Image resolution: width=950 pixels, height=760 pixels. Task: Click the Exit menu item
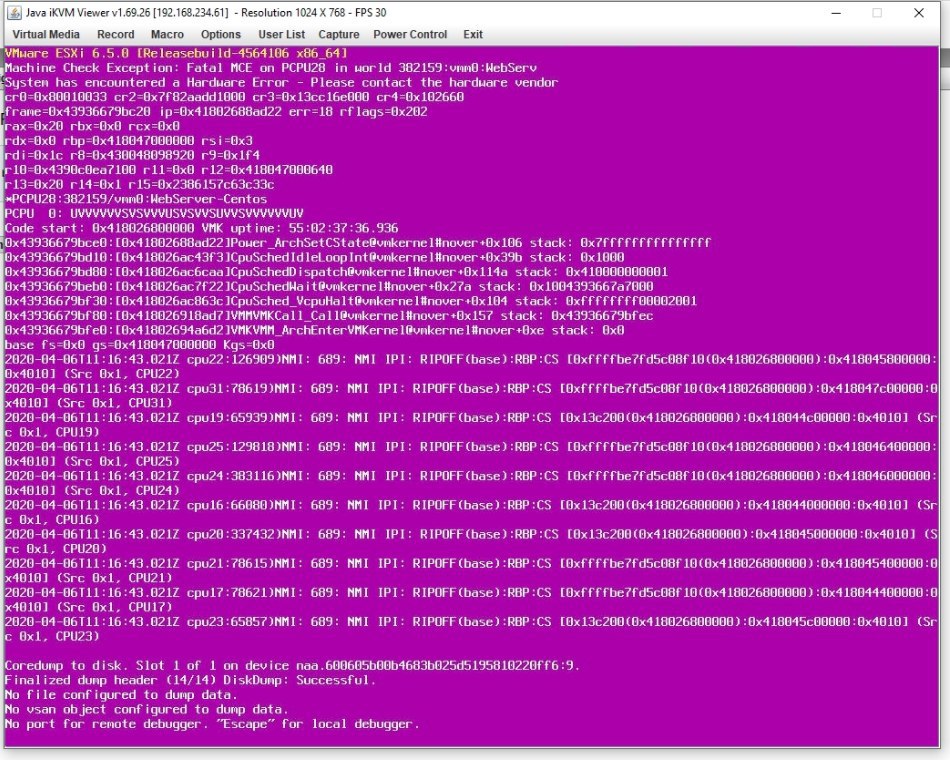pyautogui.click(x=473, y=35)
